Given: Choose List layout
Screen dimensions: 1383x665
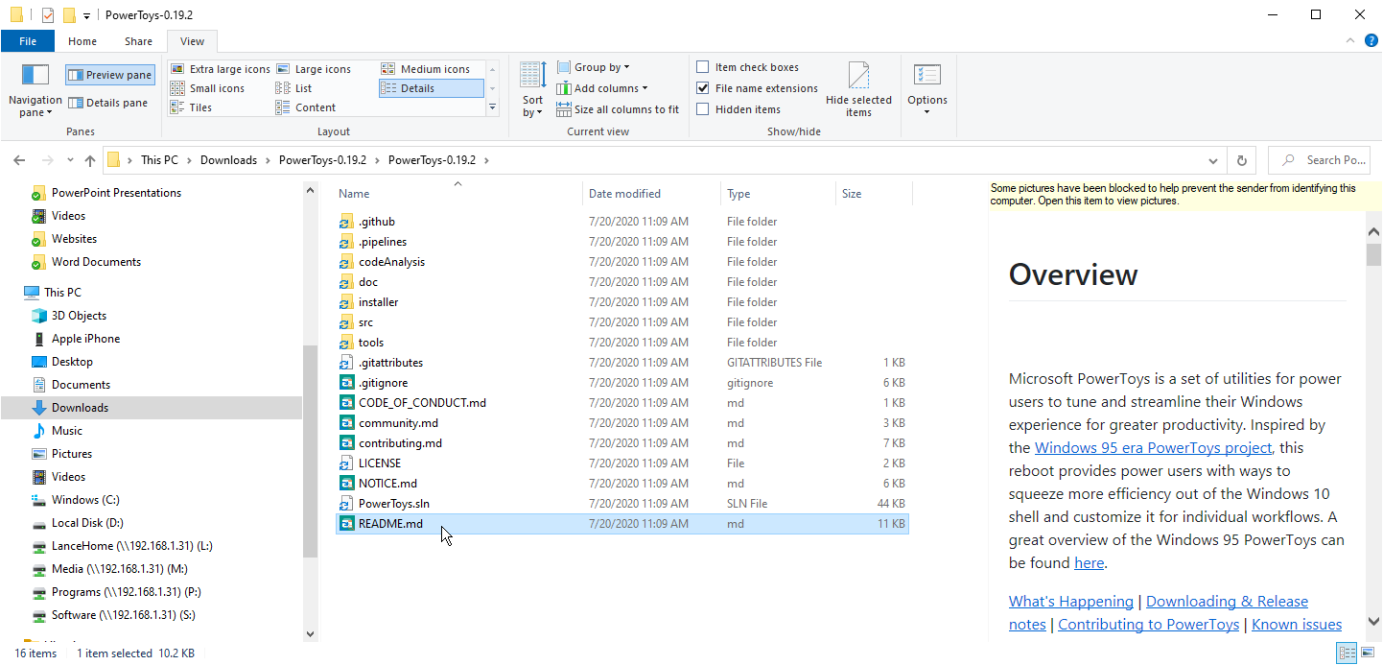Looking at the screenshot, I should click(294, 88).
